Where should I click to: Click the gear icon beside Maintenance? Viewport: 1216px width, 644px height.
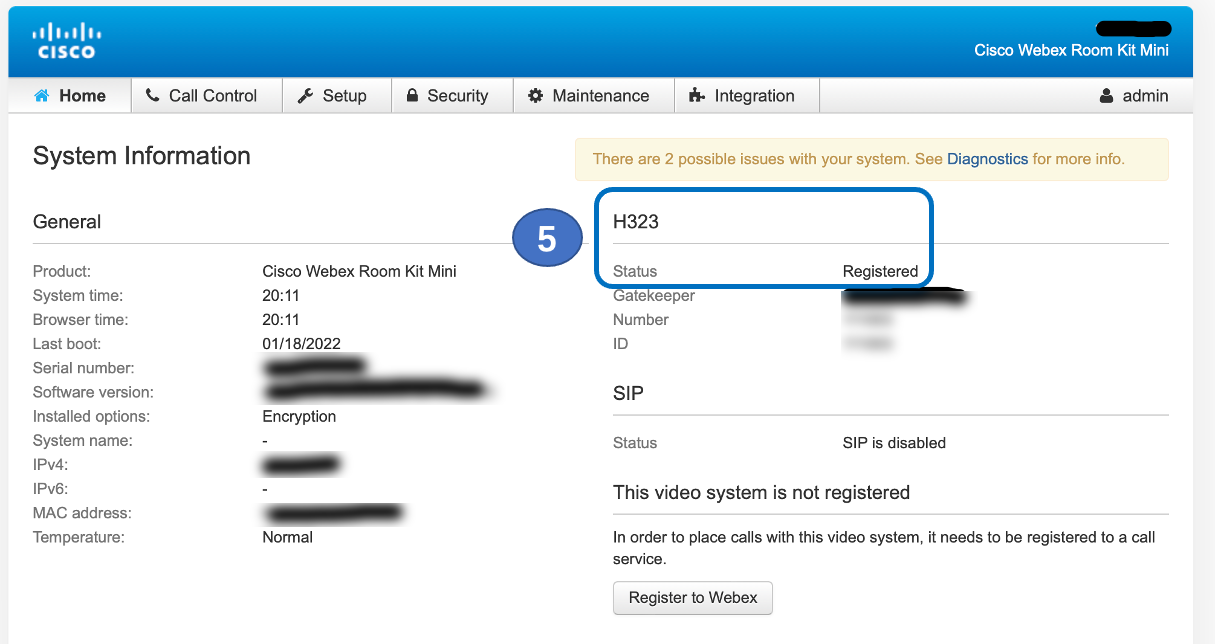[x=536, y=96]
